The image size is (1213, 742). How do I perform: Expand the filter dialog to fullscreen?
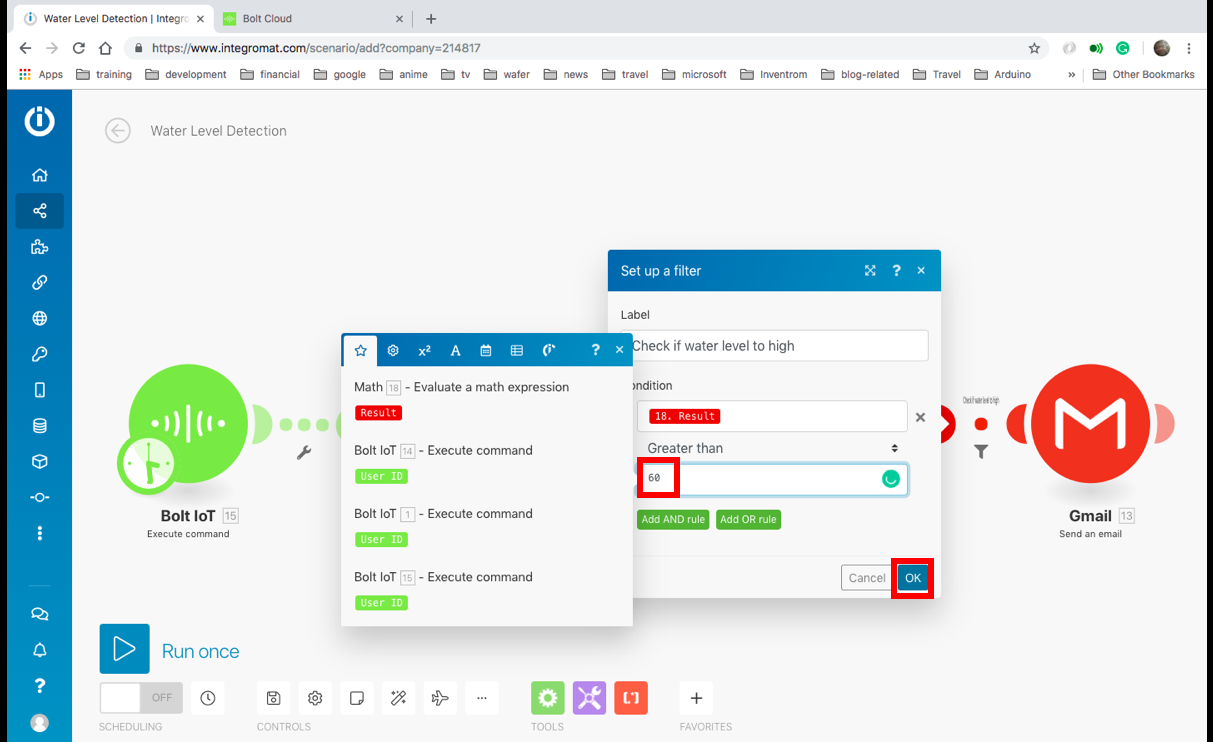[870, 271]
